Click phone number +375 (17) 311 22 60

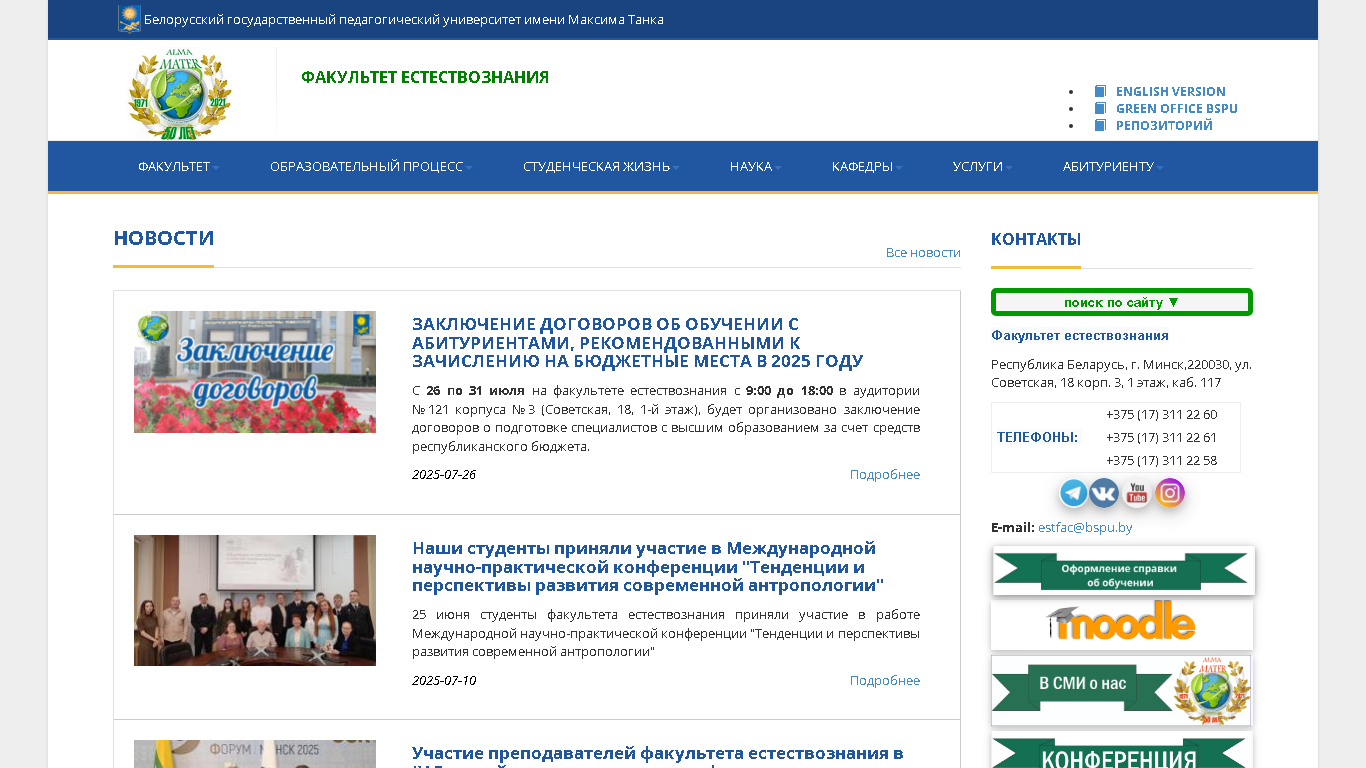coord(1162,415)
